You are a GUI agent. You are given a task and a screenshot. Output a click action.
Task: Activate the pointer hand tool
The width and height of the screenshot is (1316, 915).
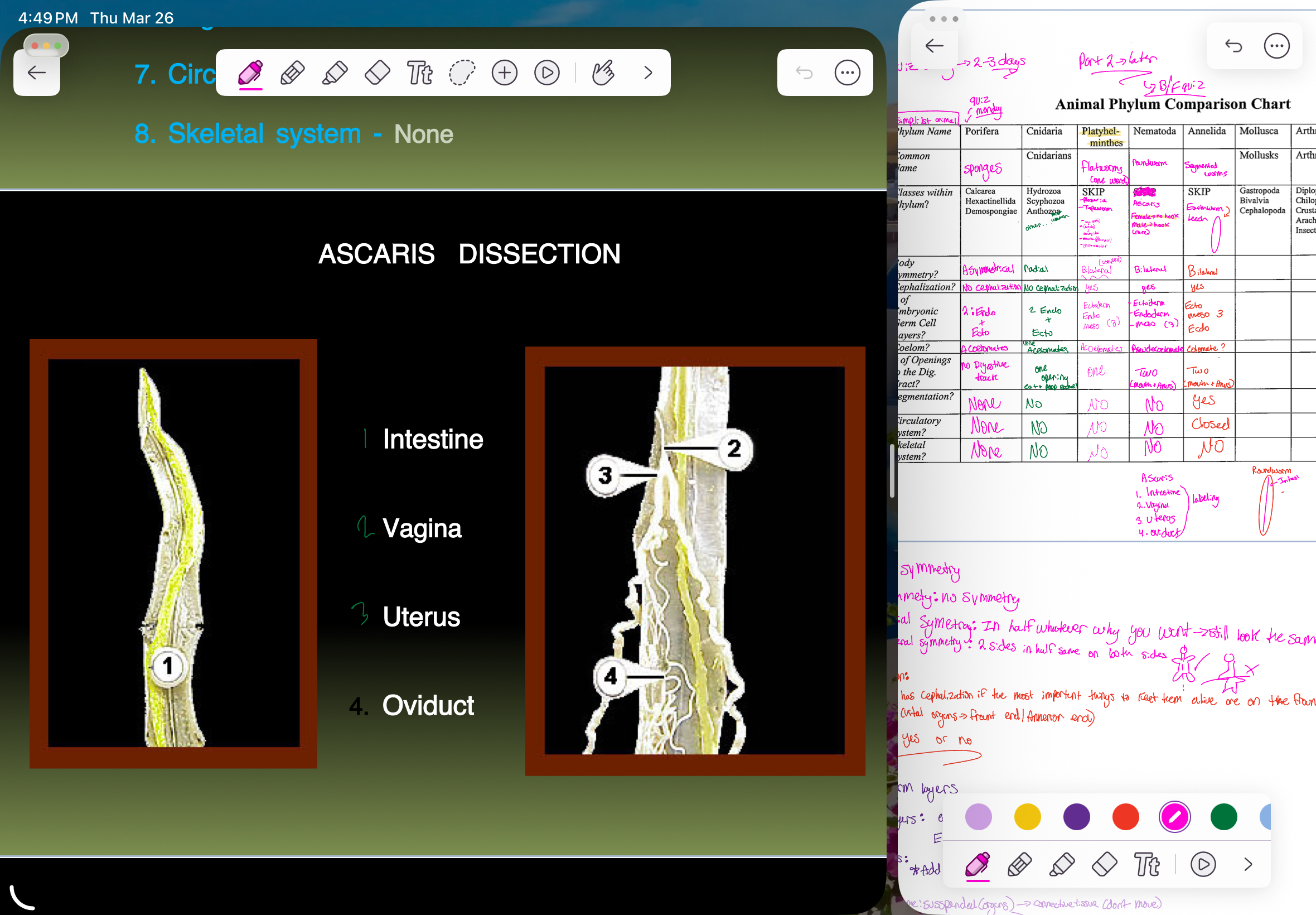pyautogui.click(x=602, y=73)
